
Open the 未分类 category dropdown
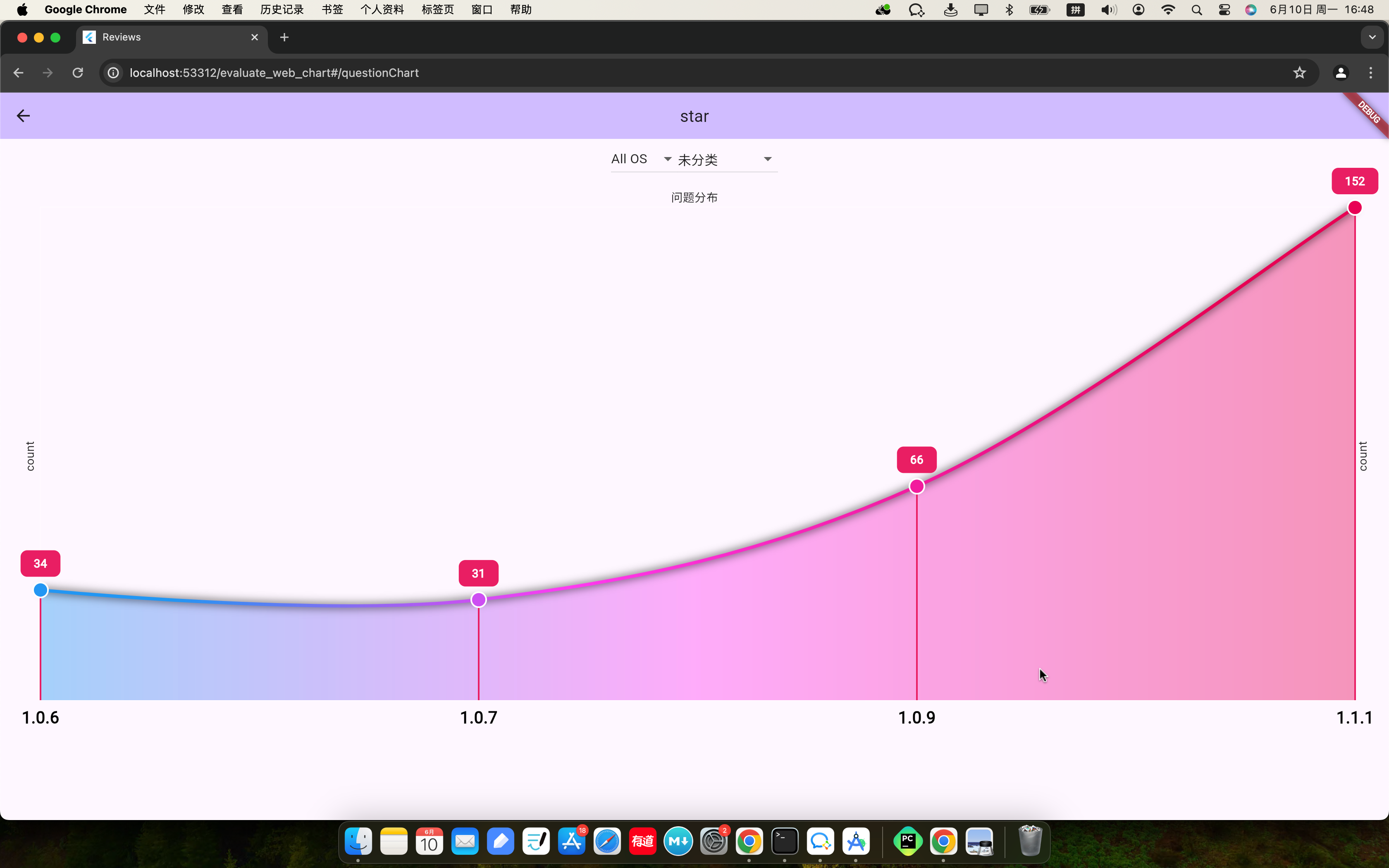click(x=726, y=160)
